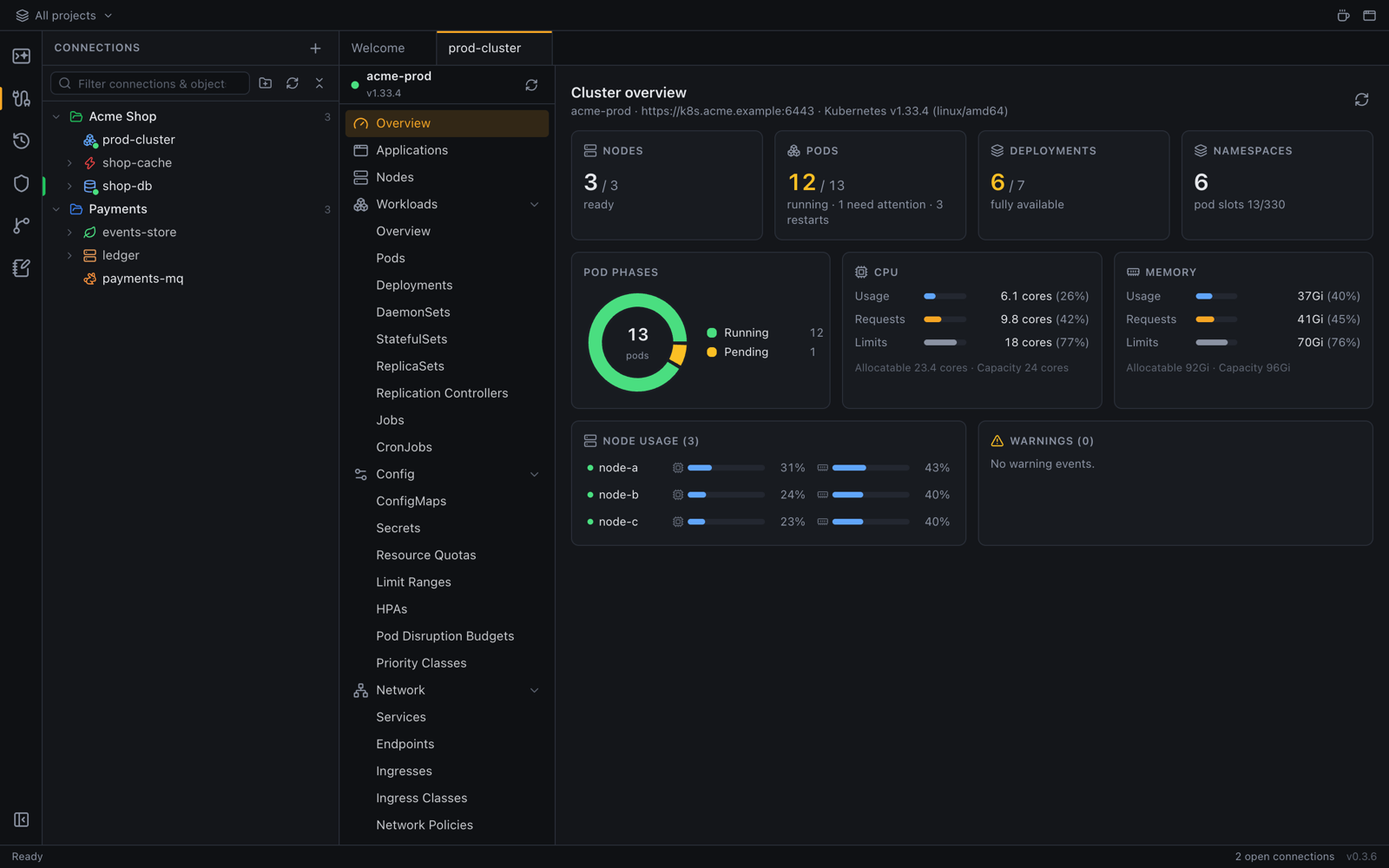Focus the Filter connections & object field
1389x868 pixels.
[x=150, y=83]
